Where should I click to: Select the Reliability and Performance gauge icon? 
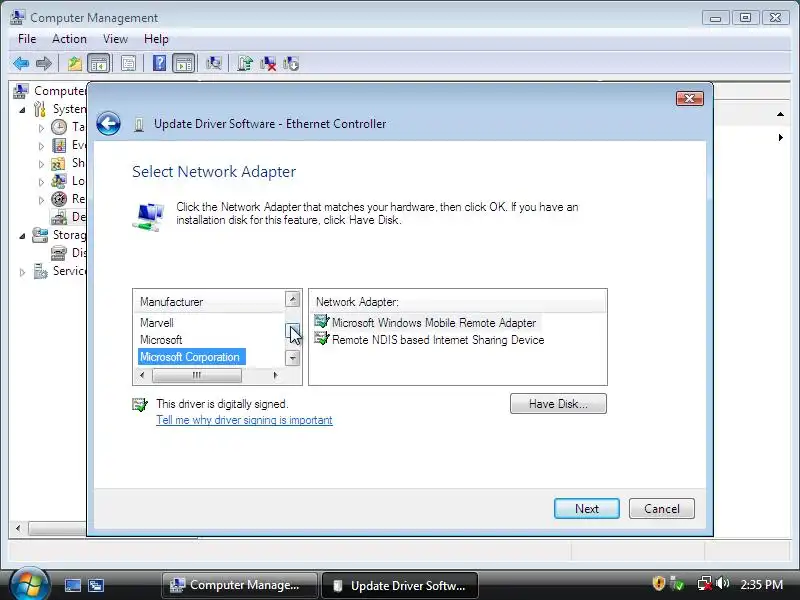[x=59, y=199]
